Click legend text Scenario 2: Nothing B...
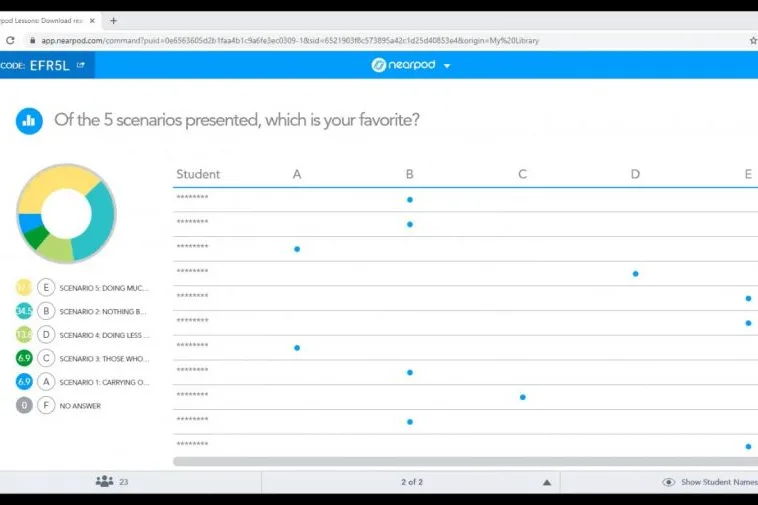Image resolution: width=758 pixels, height=505 pixels. coord(102,312)
